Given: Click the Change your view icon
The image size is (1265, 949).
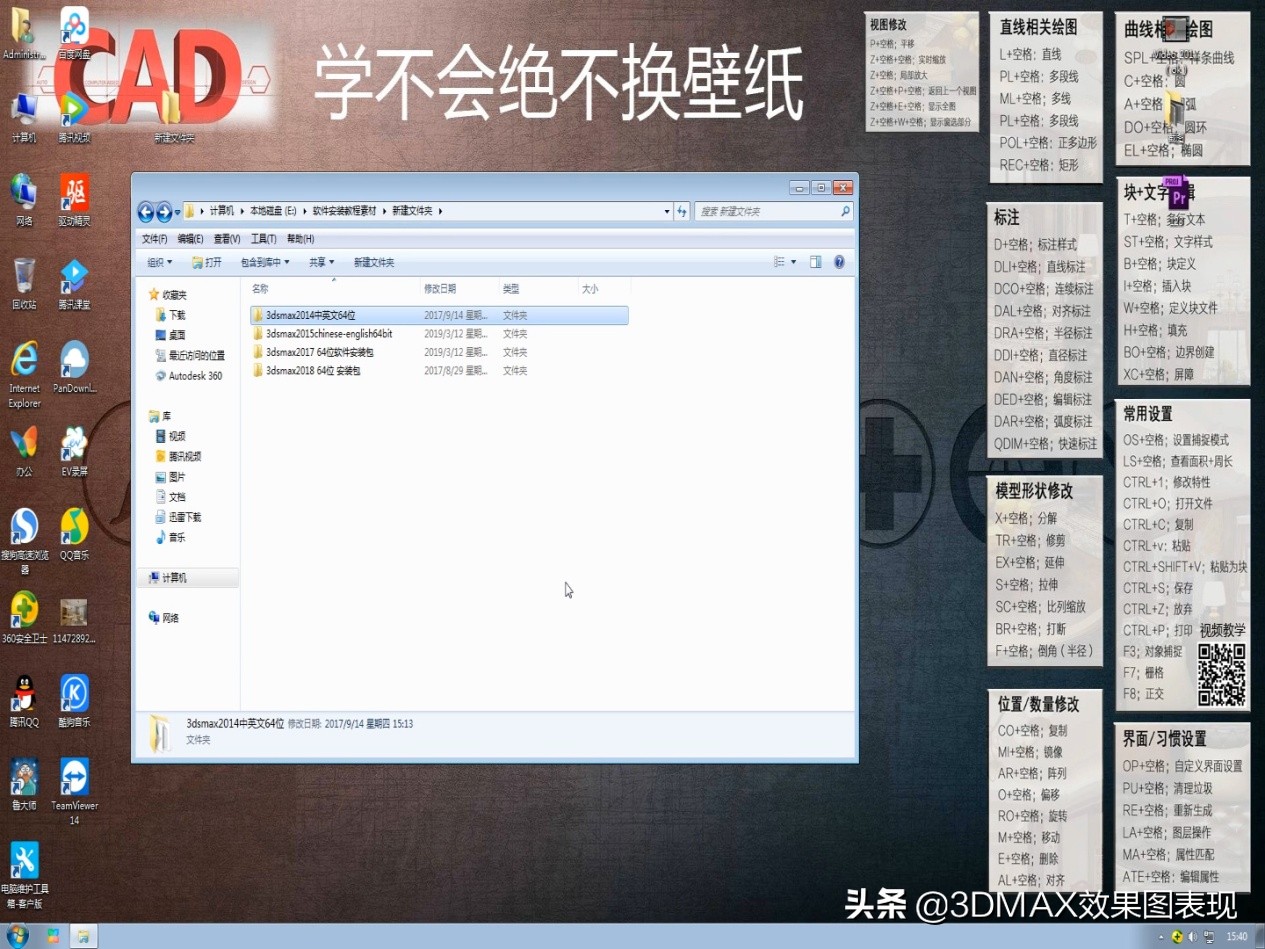Looking at the screenshot, I should click(x=779, y=262).
